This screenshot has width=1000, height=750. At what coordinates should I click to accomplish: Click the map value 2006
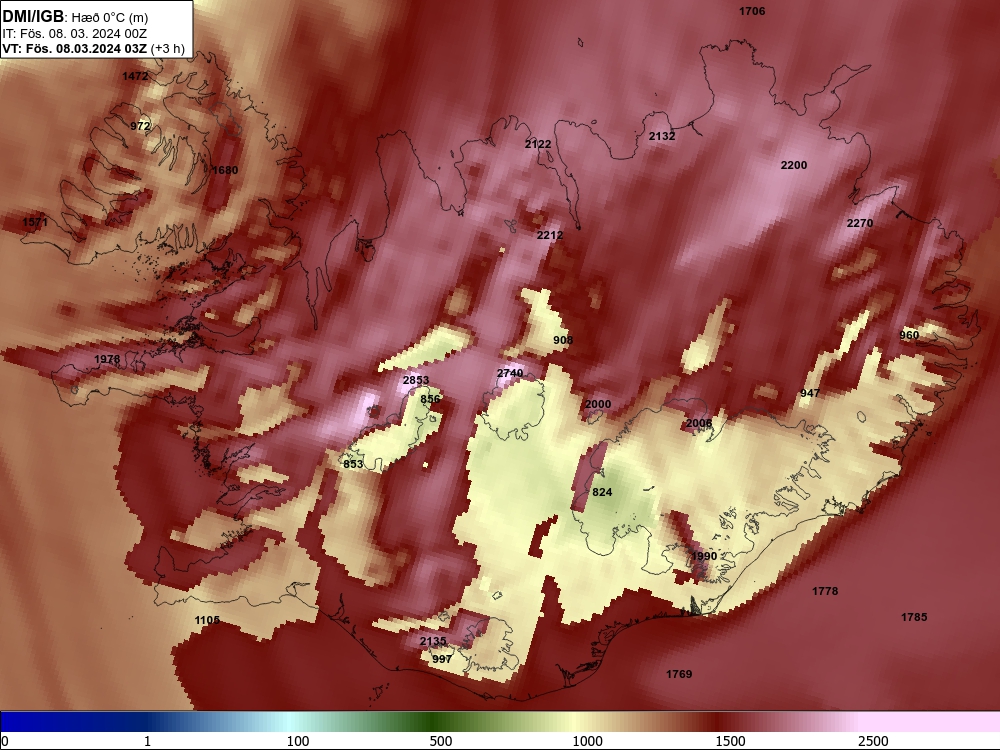click(699, 423)
